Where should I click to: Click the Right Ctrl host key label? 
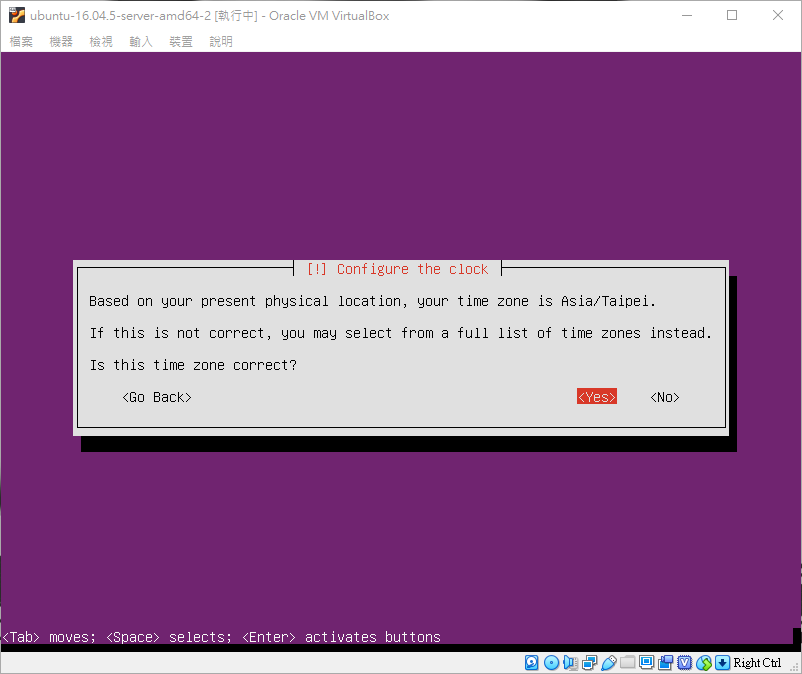coord(757,663)
